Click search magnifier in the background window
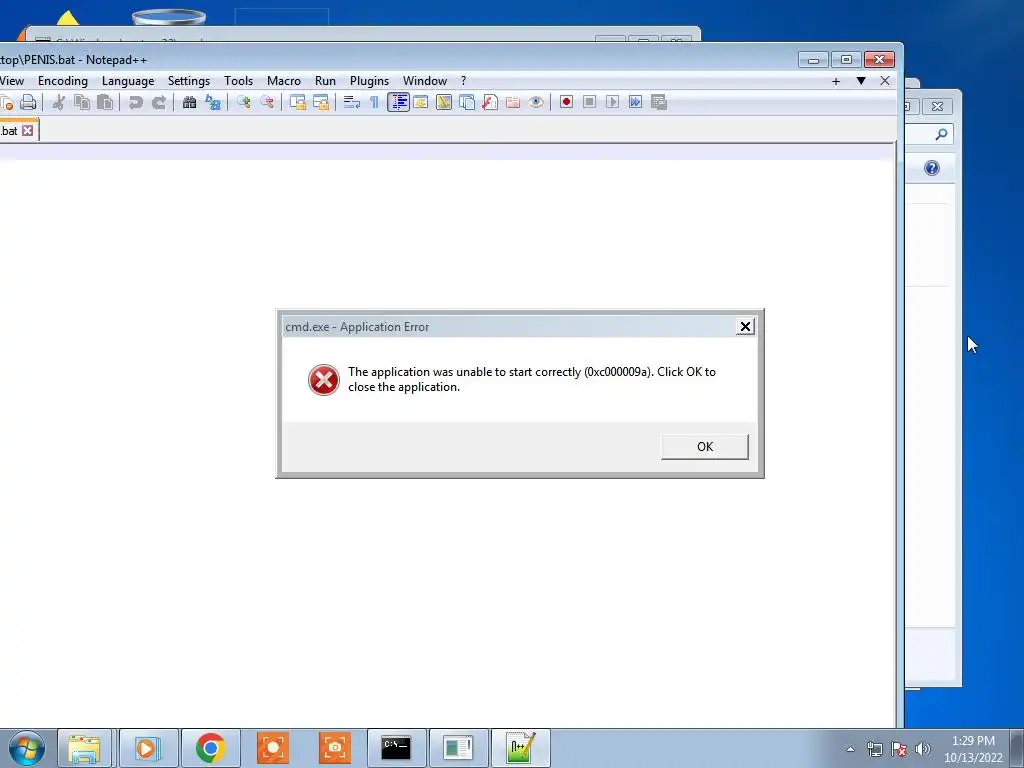 click(941, 135)
